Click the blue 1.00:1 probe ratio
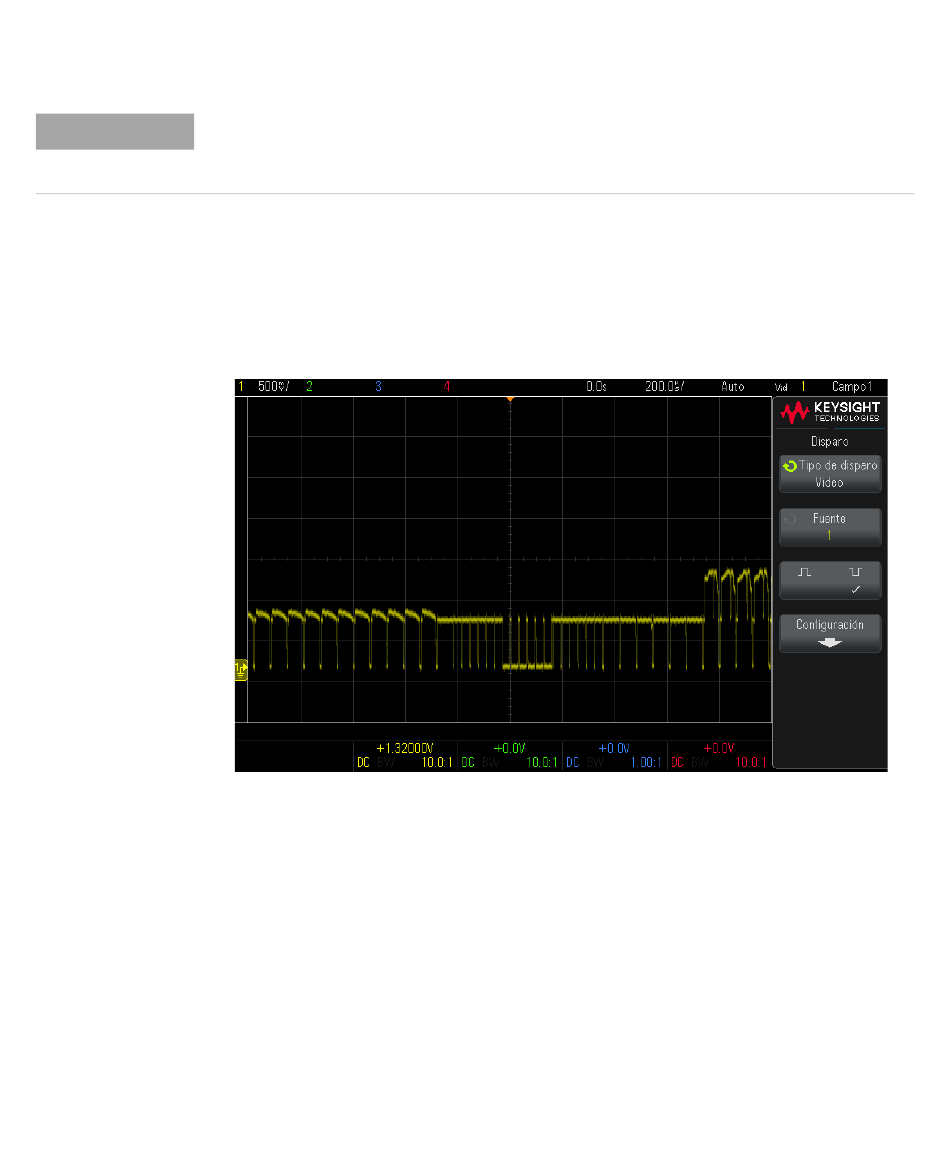 click(646, 762)
